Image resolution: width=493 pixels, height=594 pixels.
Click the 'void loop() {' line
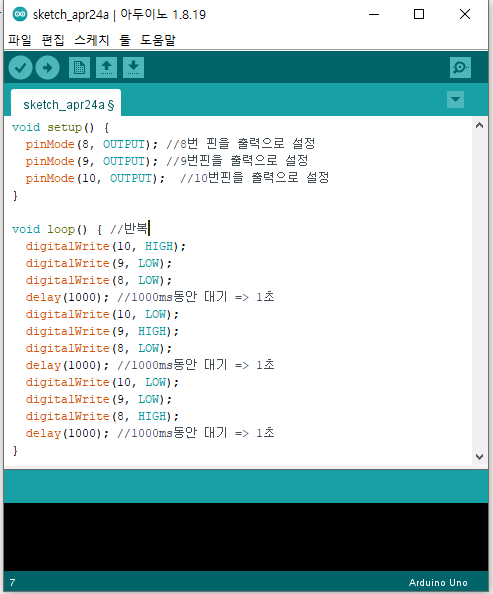(x=57, y=230)
